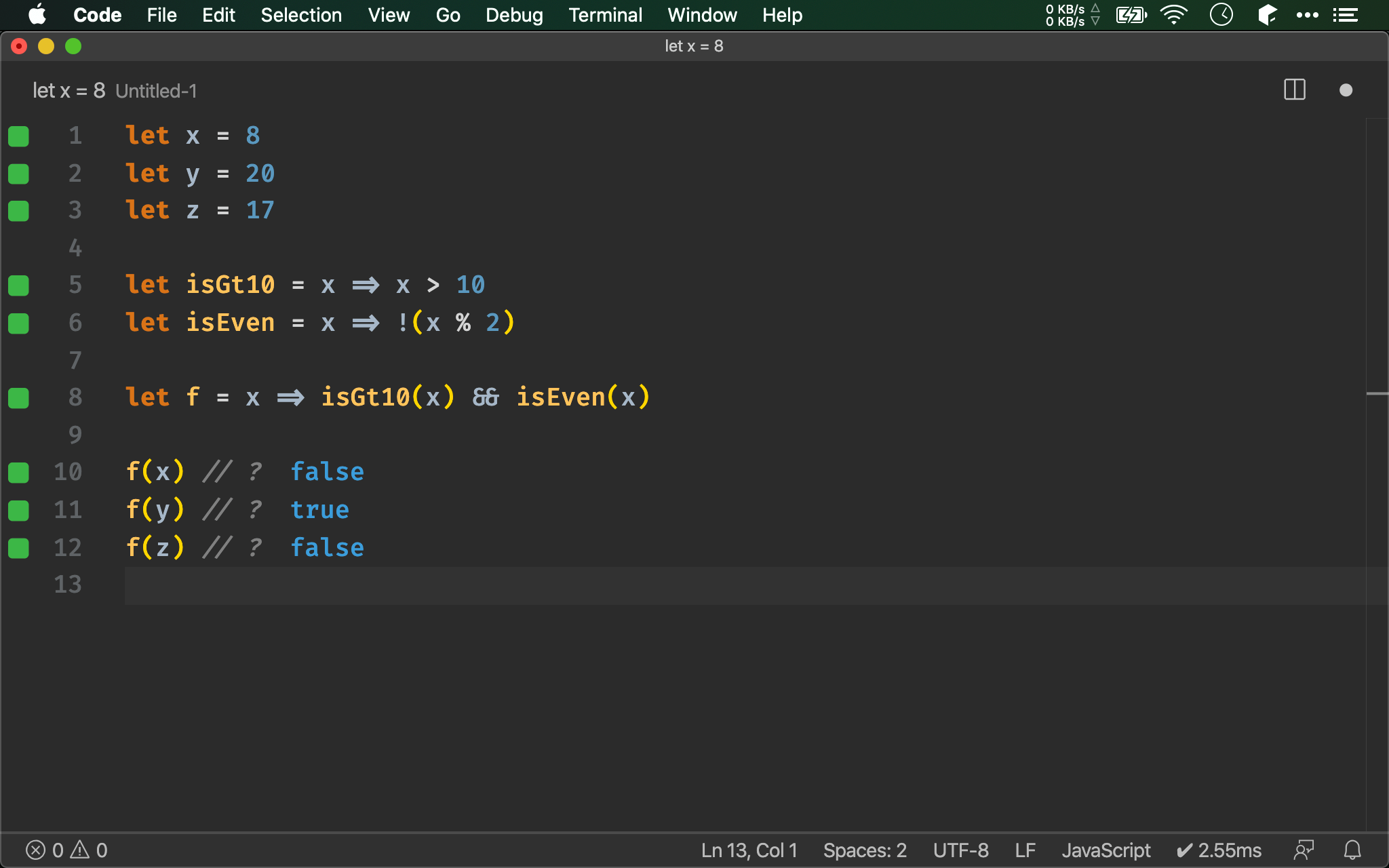Open the Go menu
This screenshot has height=868, width=1389.
pyautogui.click(x=448, y=15)
